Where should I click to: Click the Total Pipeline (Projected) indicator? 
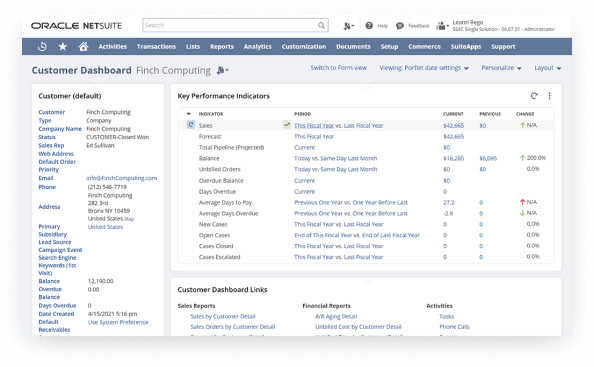click(231, 147)
